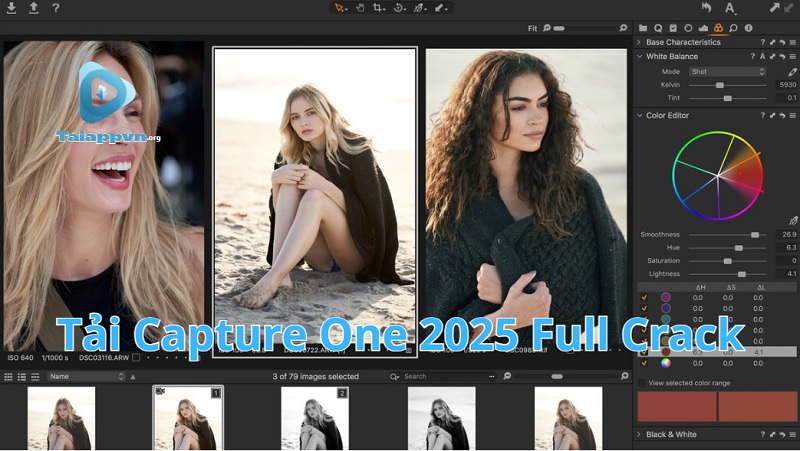The image size is (800, 451).
Task: Open White Balance panel menu icon
Action: [792, 56]
